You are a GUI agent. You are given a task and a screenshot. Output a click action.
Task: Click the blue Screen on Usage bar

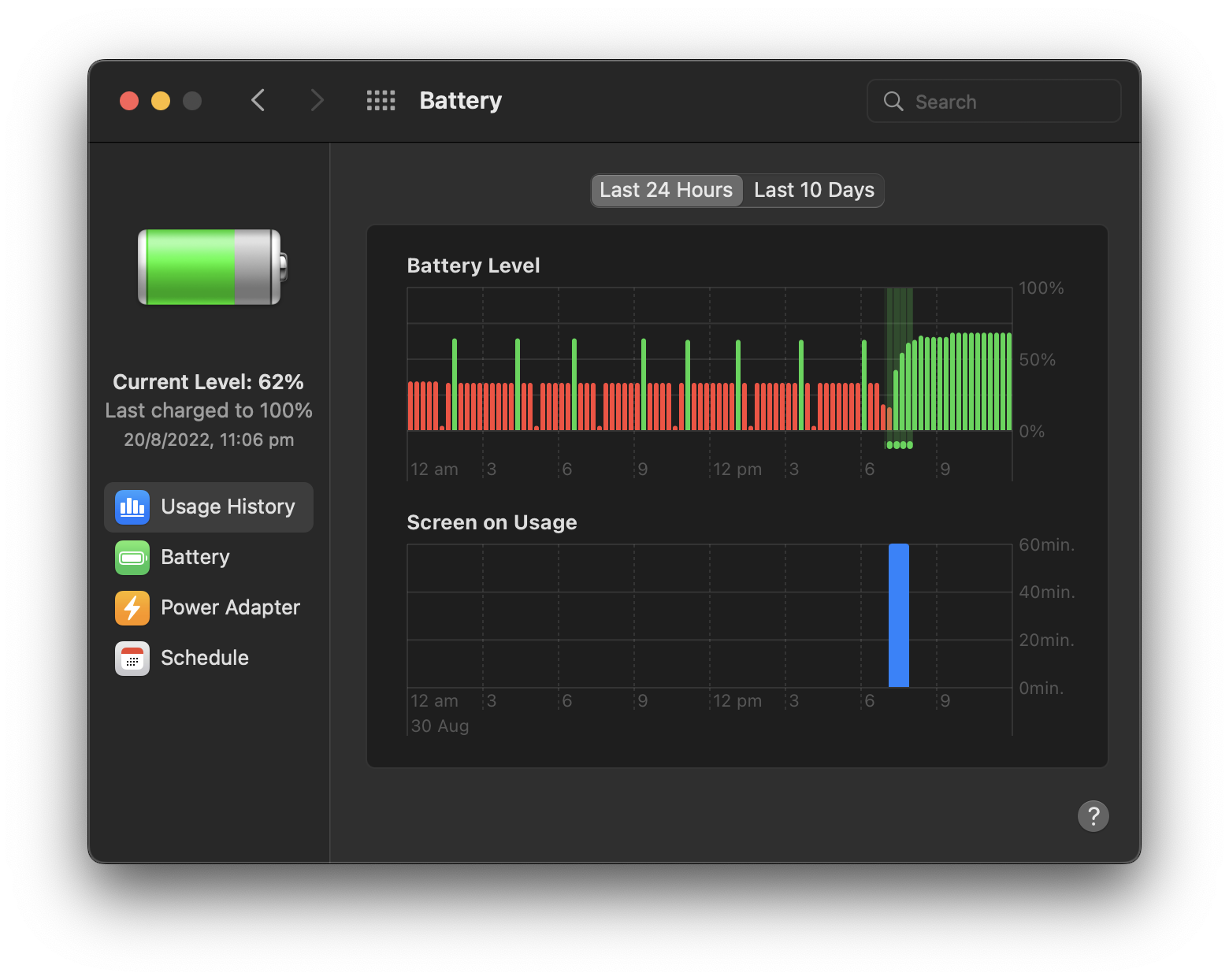[x=898, y=615]
